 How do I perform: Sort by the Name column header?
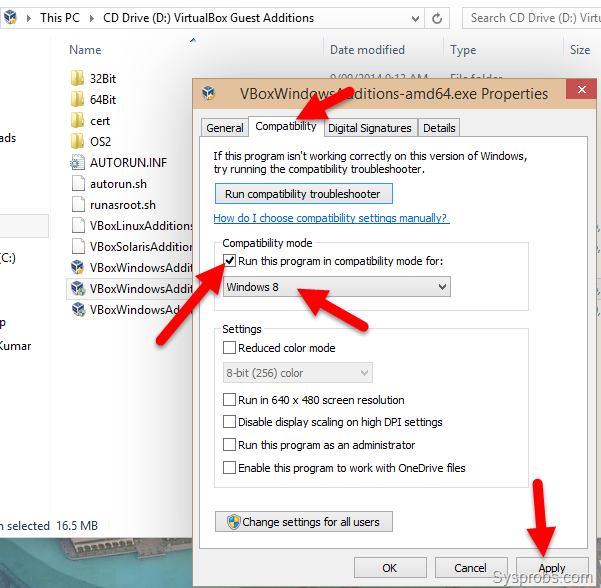pyautogui.click(x=85, y=50)
